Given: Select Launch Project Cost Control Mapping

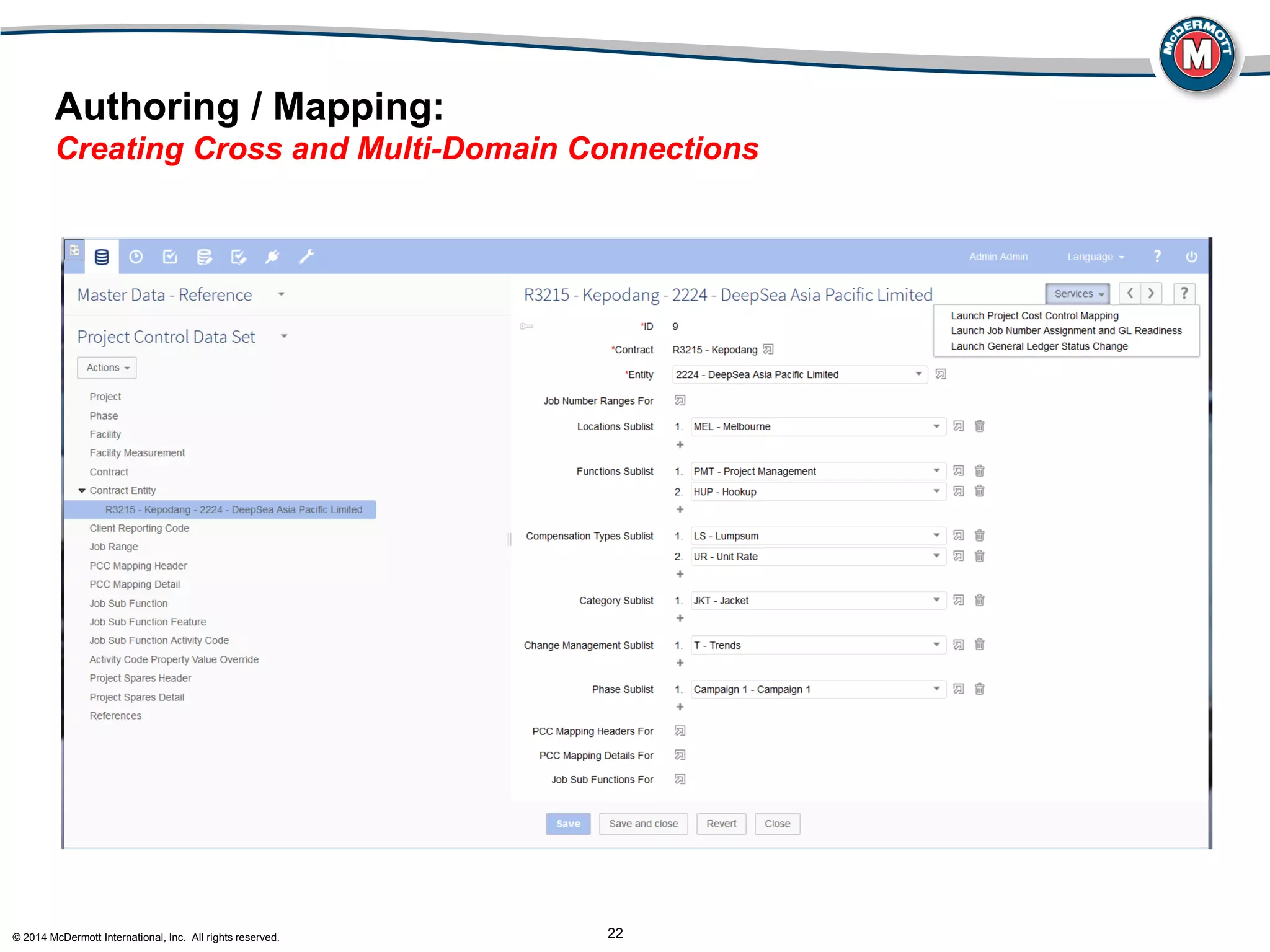Looking at the screenshot, I should (1034, 315).
